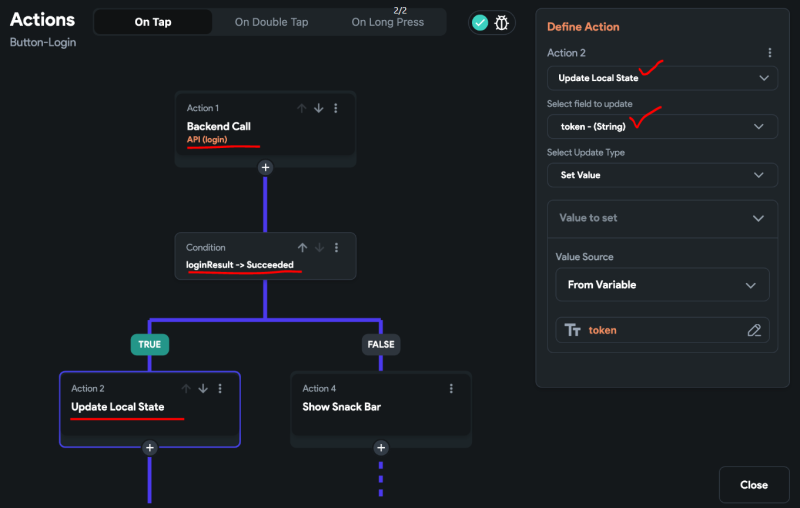Edit the token variable with pencil icon
This screenshot has width=800, height=508.
pyautogui.click(x=754, y=331)
